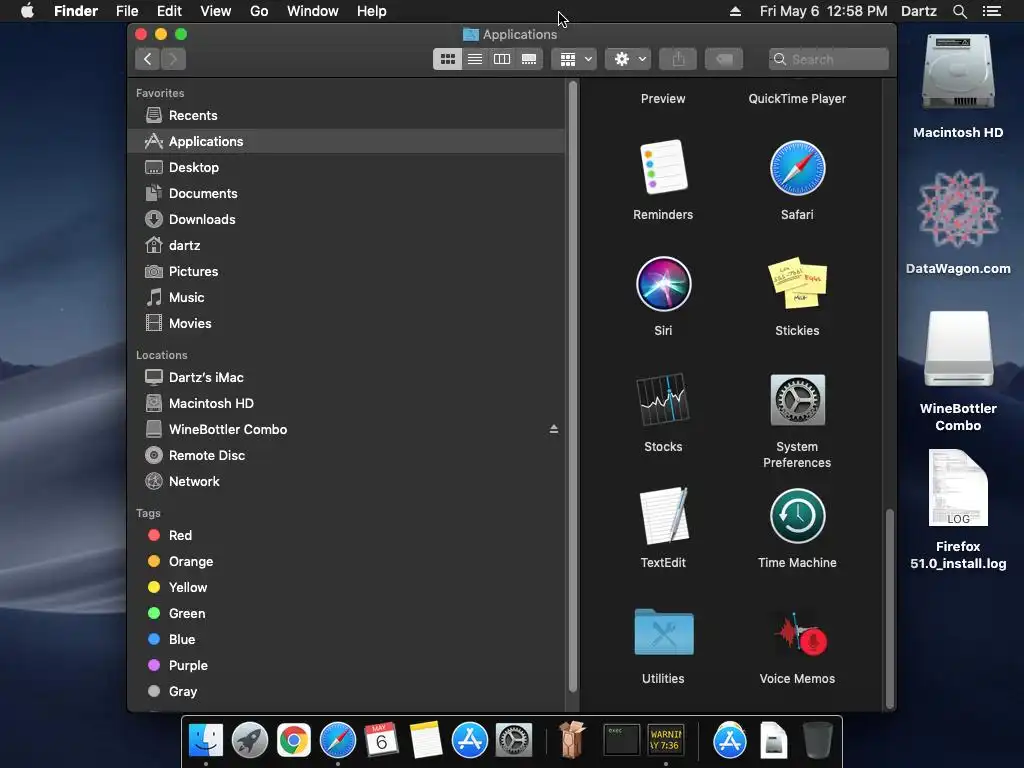Open Pictures in sidebar
The image size is (1024, 768).
click(347, 272)
